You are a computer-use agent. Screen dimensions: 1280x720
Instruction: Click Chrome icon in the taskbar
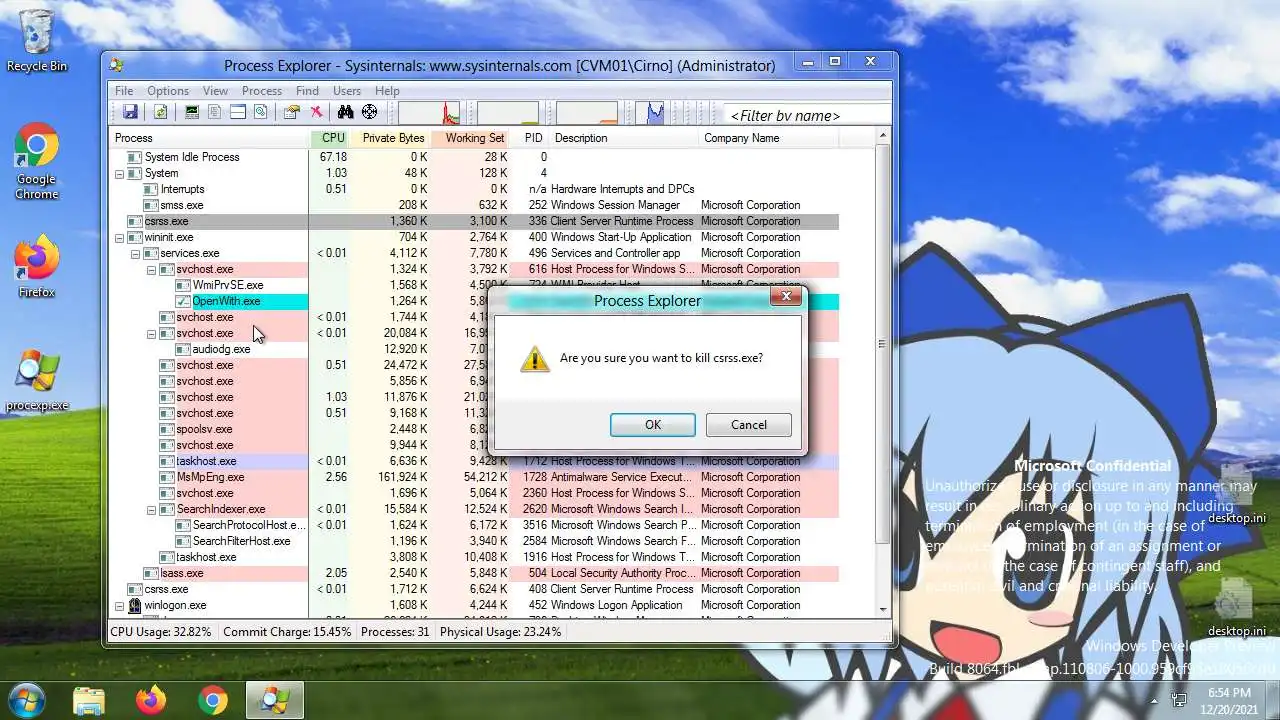point(212,701)
